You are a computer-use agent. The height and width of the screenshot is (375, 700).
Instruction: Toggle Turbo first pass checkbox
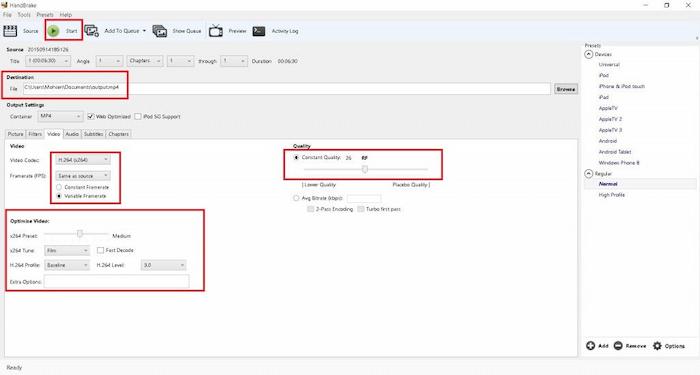click(361, 209)
